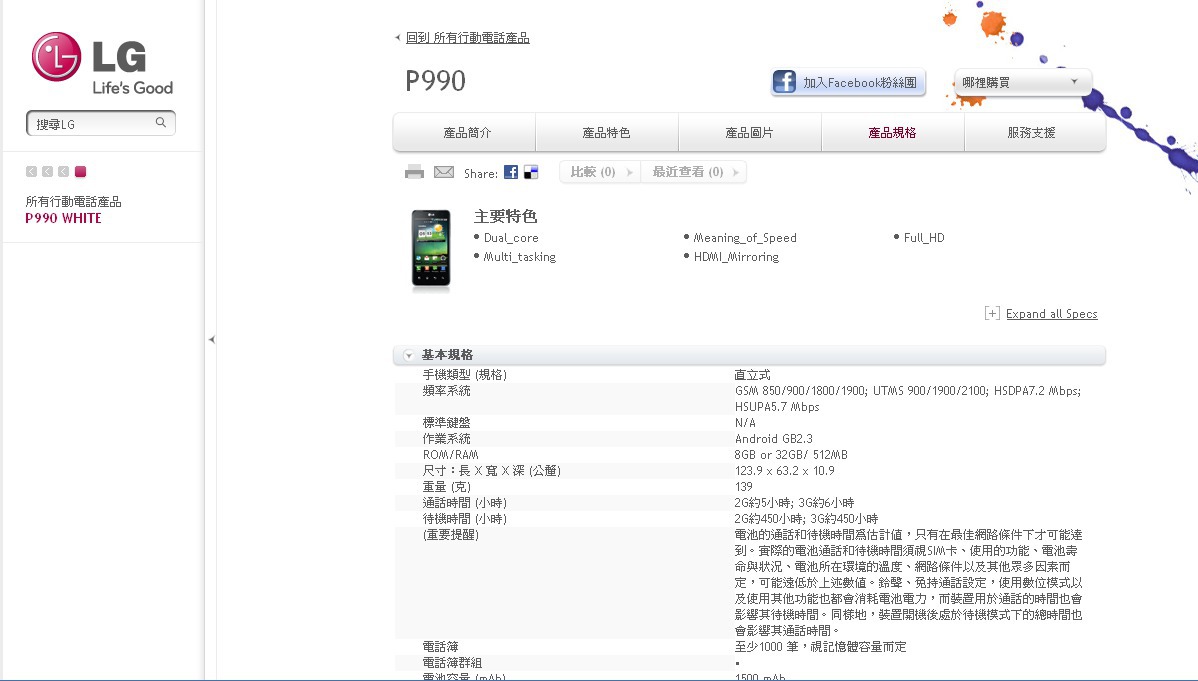Collapse the sidebar with the small arrow
The width and height of the screenshot is (1198, 681).
212,339
